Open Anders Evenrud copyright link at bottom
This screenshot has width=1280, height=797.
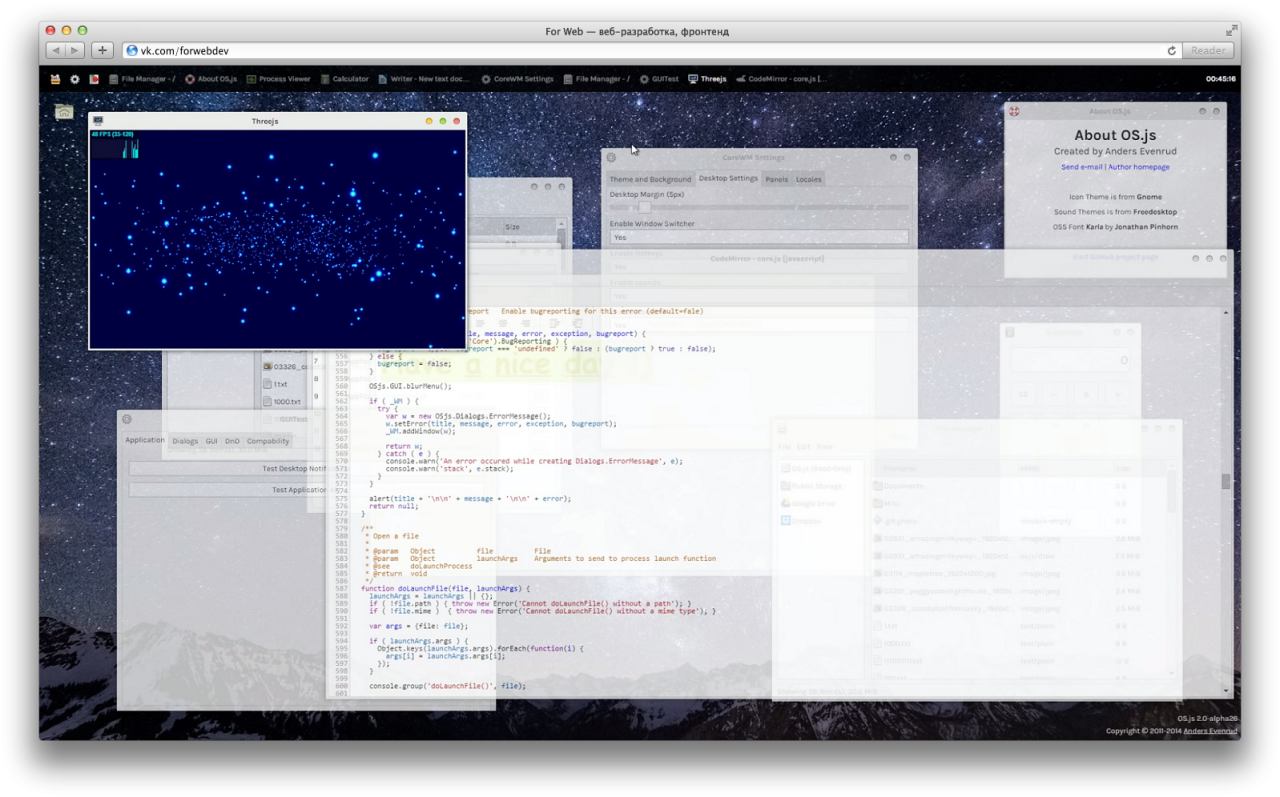[x=1208, y=731]
